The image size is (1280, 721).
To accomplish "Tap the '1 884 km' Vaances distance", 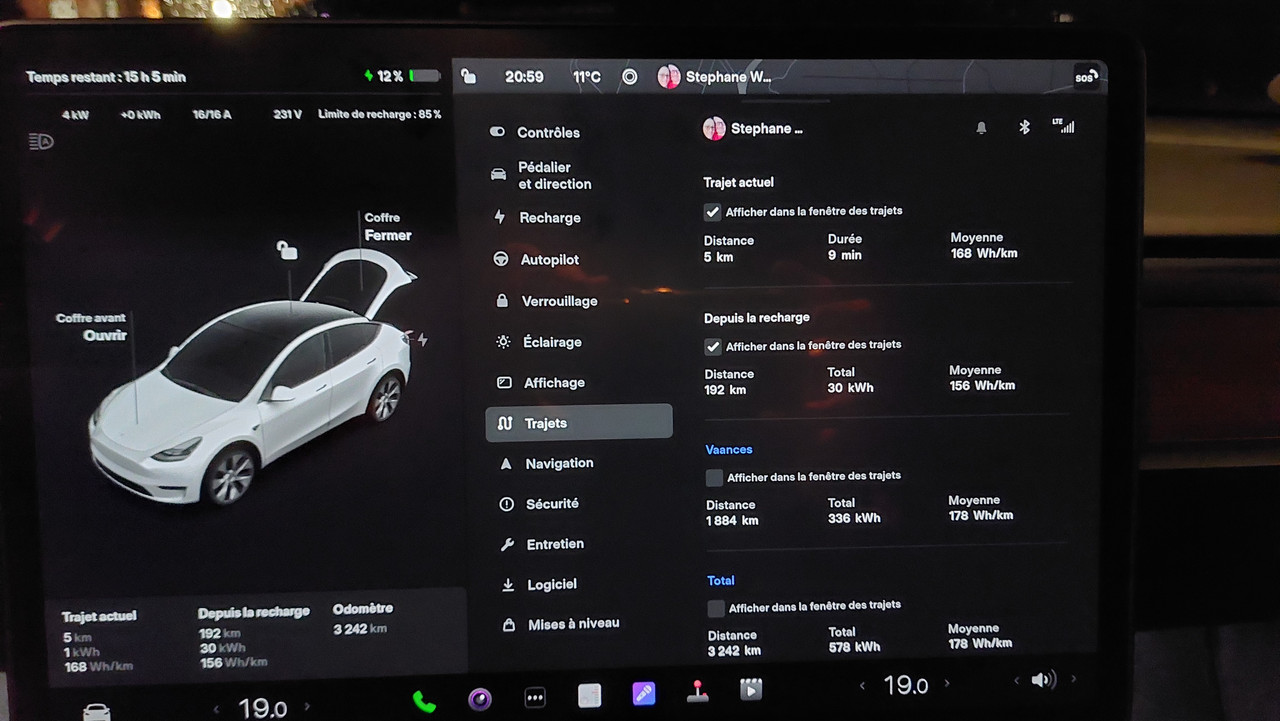I will click(732, 520).
